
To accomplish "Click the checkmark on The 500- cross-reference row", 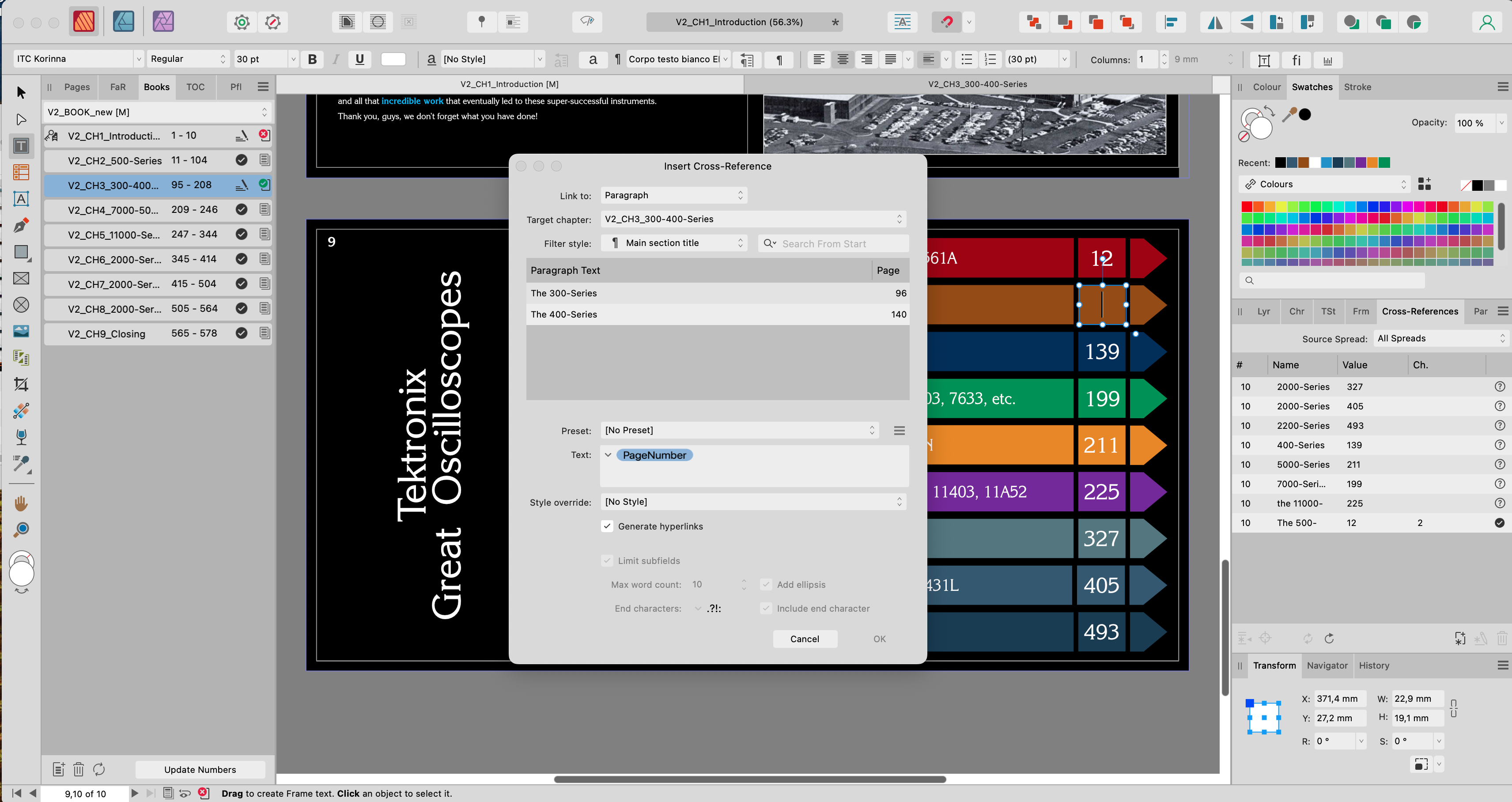I will [x=1499, y=522].
